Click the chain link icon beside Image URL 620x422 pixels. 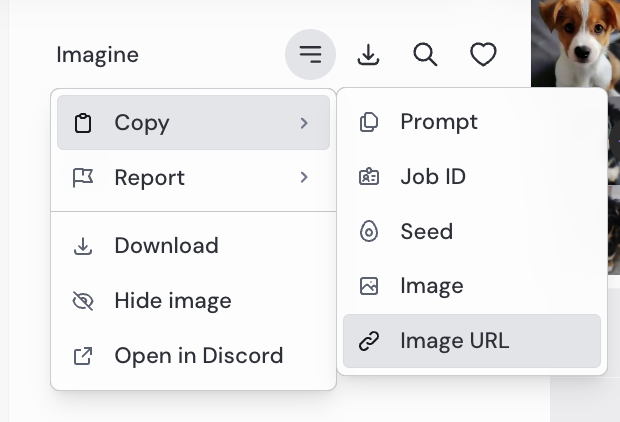369,341
